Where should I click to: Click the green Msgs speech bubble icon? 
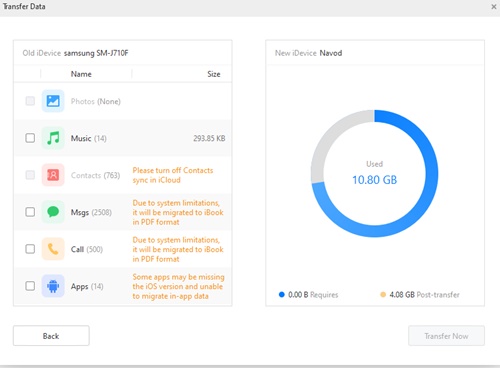coord(53,212)
